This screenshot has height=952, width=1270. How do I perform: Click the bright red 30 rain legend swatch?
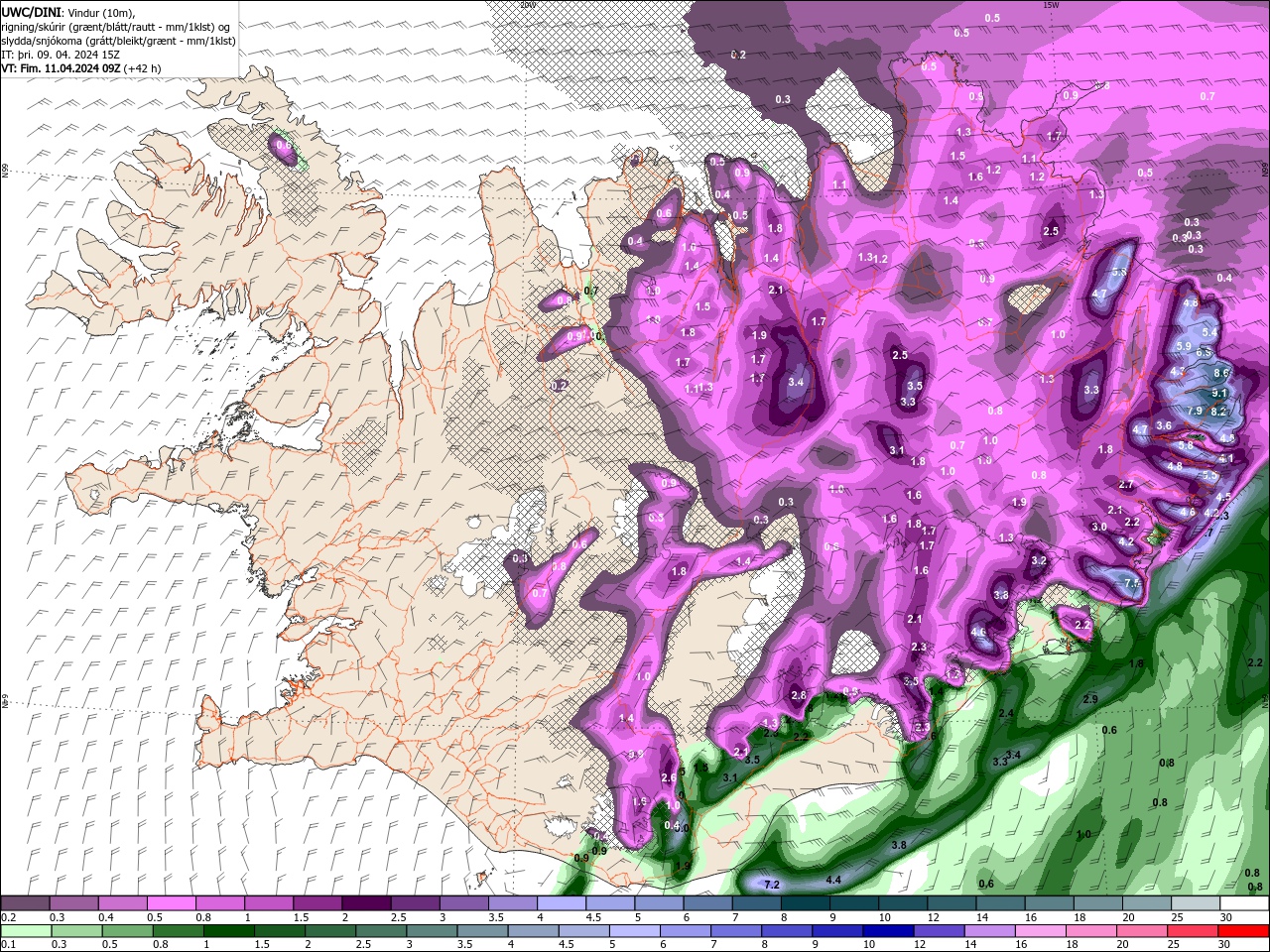1243,931
